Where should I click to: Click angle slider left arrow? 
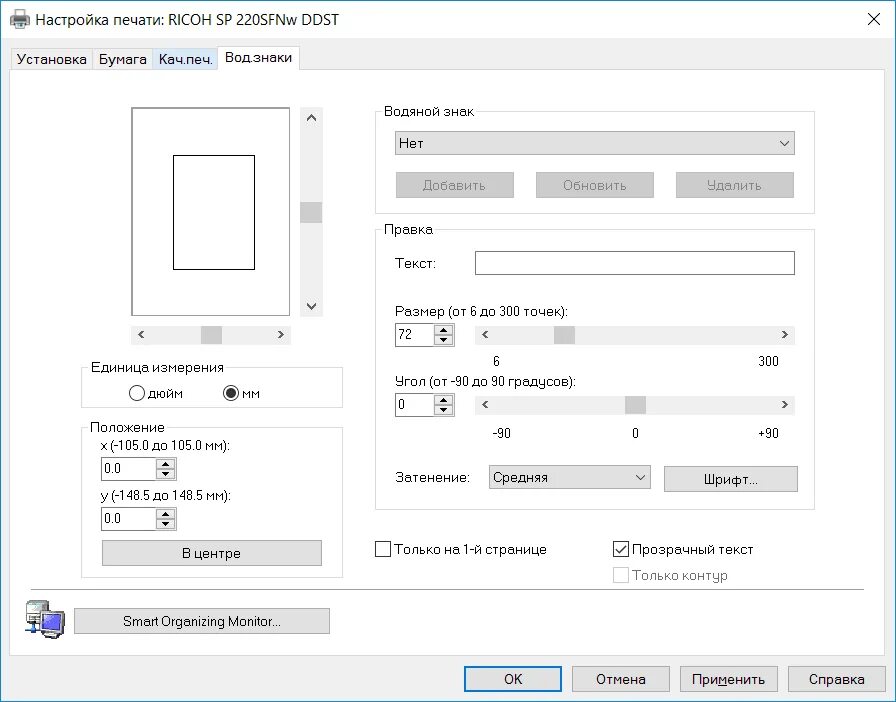coord(485,405)
